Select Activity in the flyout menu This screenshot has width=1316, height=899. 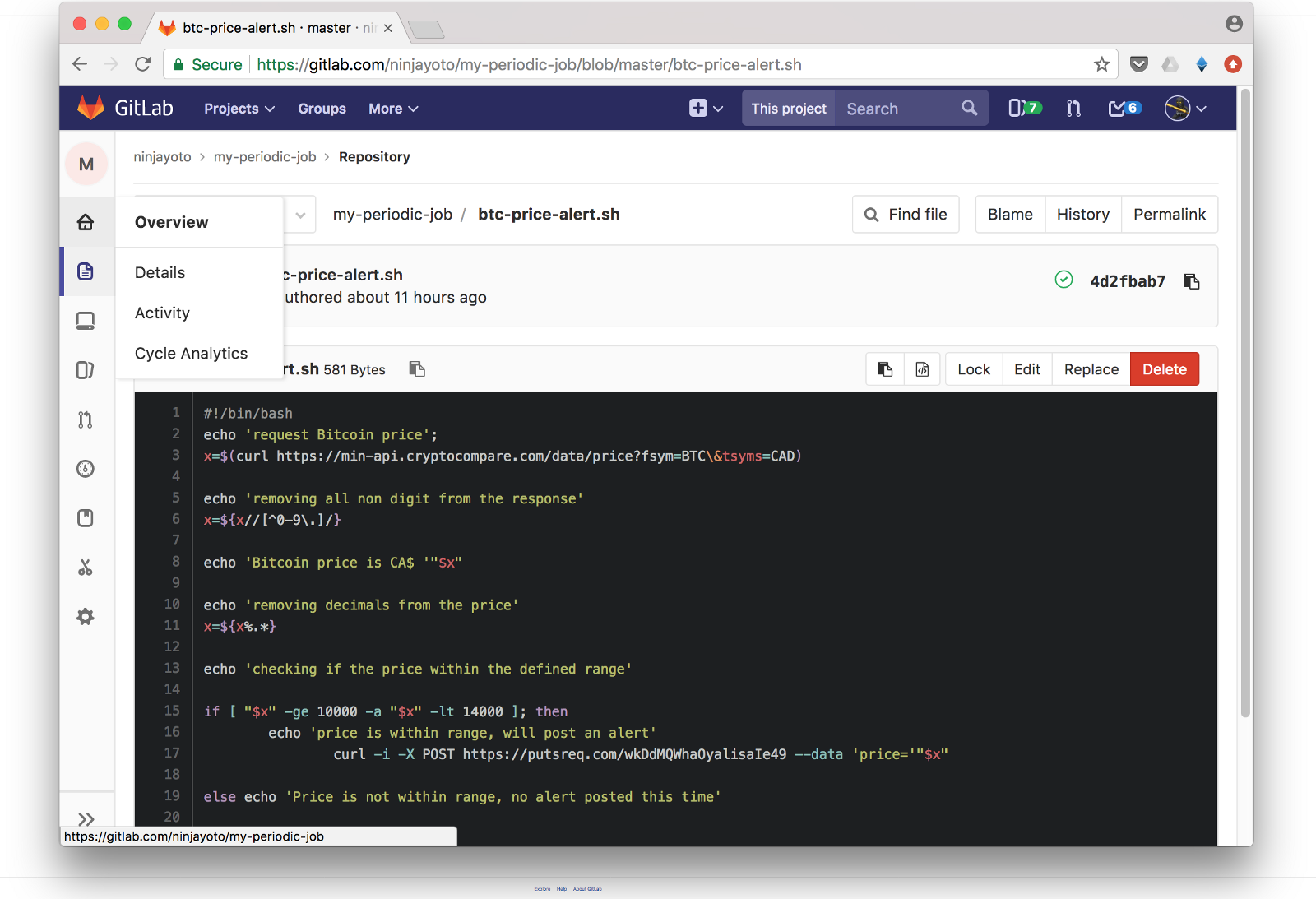pos(162,313)
